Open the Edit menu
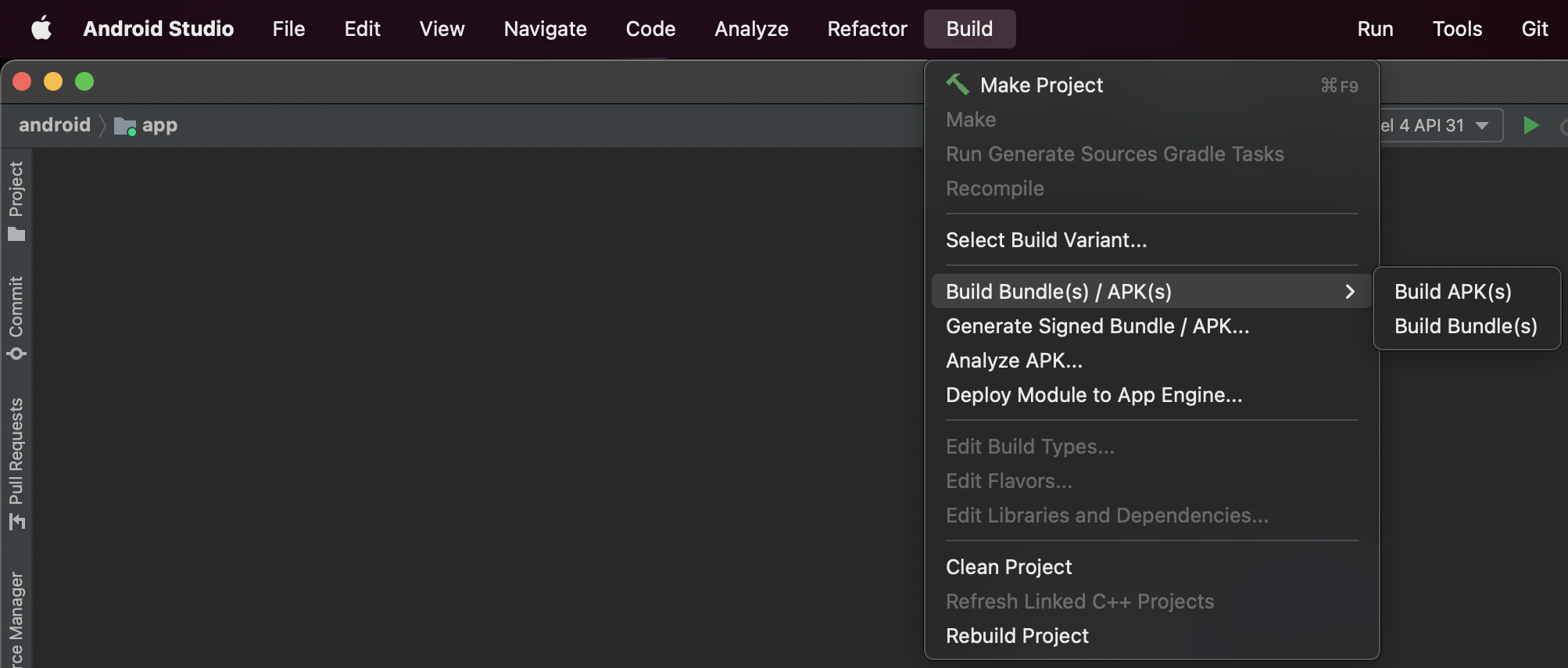This screenshot has height=668, width=1568. click(363, 29)
